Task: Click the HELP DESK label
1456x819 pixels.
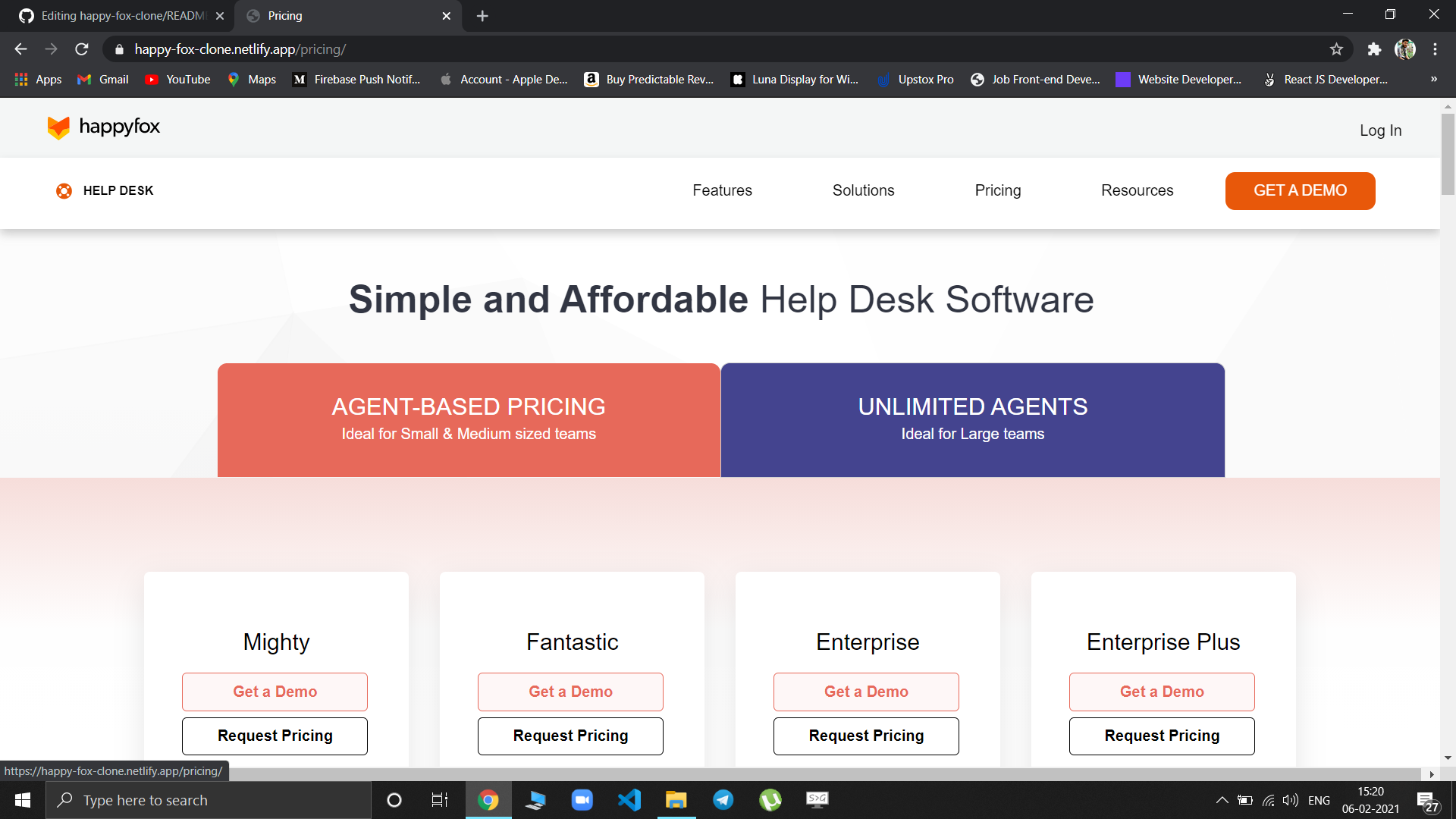Action: (x=118, y=191)
